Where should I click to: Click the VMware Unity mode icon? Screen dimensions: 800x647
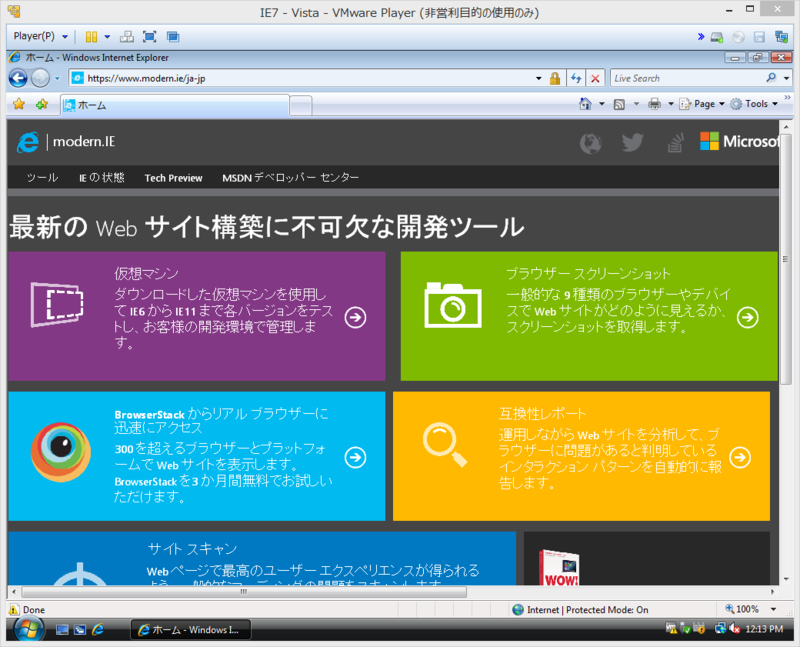(x=173, y=37)
